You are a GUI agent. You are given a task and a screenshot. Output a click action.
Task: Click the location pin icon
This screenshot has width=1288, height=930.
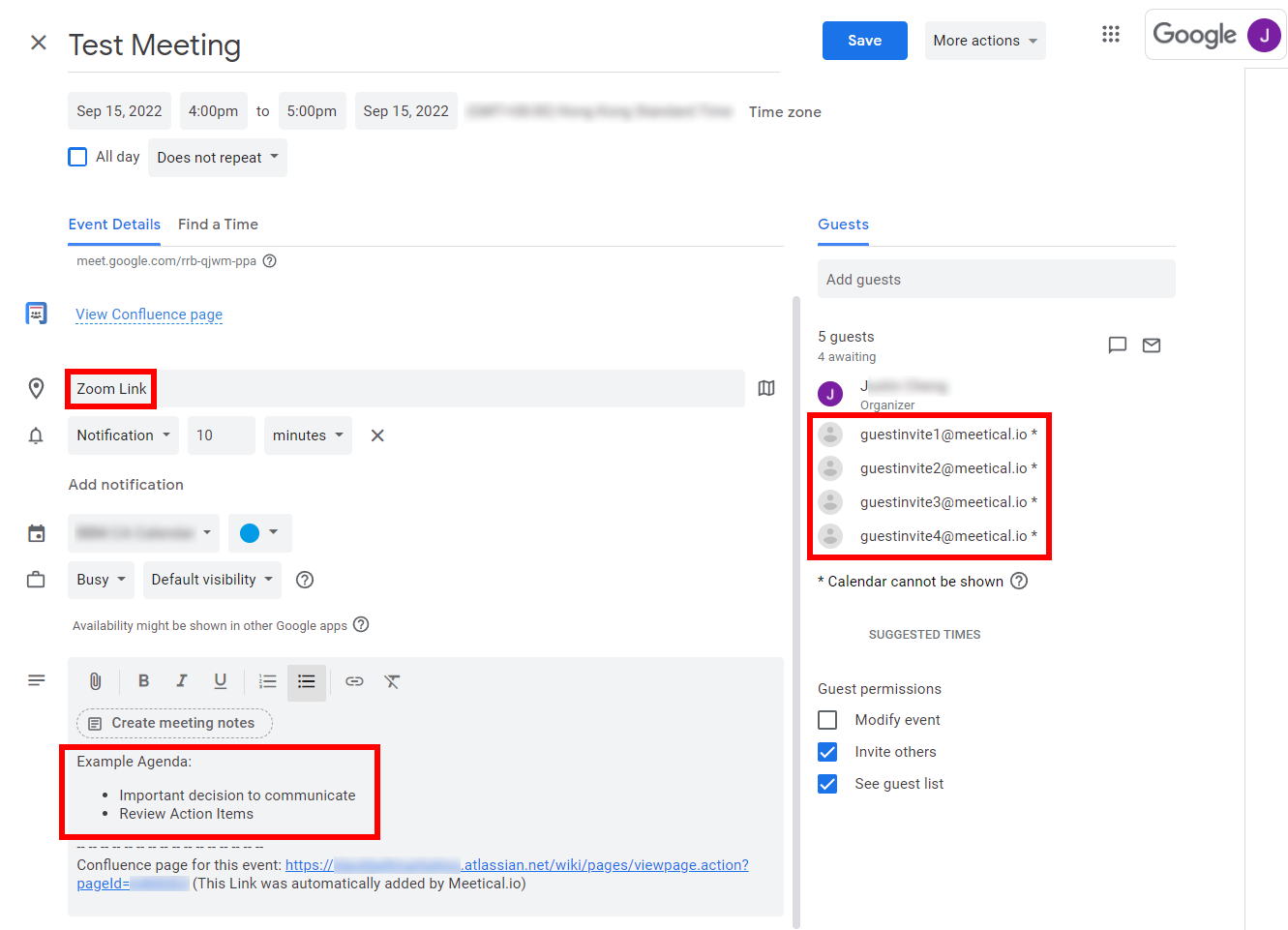[36, 388]
